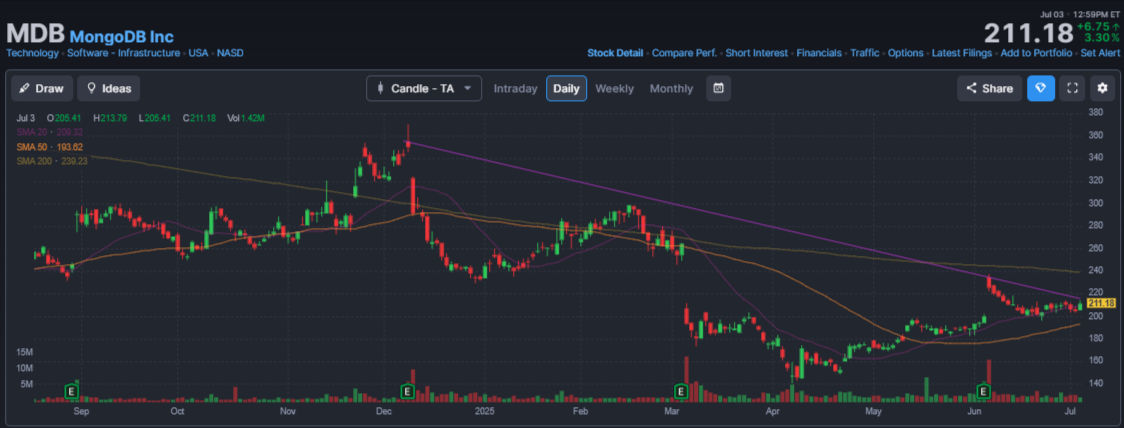Open the Ideas panel
Screen dimensions: 1124x428
click(x=109, y=88)
